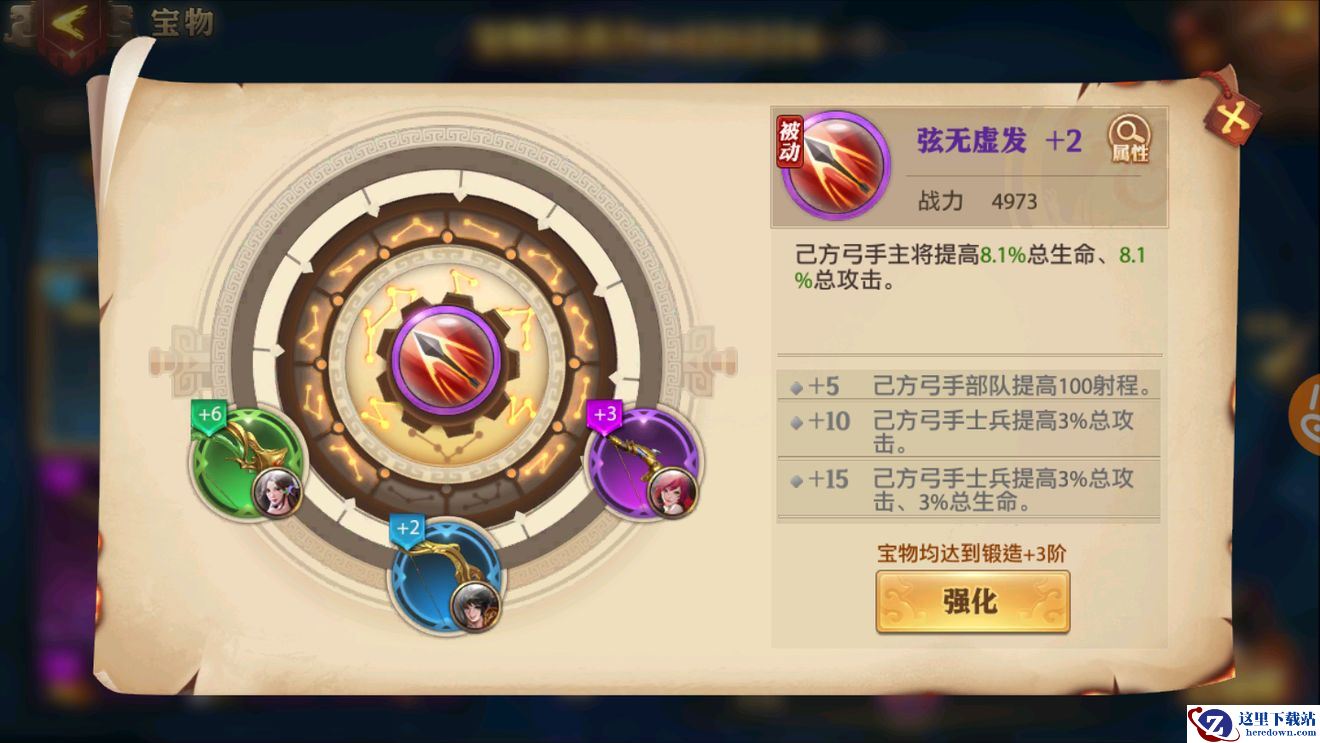Click the 强化 enhance button

972,601
